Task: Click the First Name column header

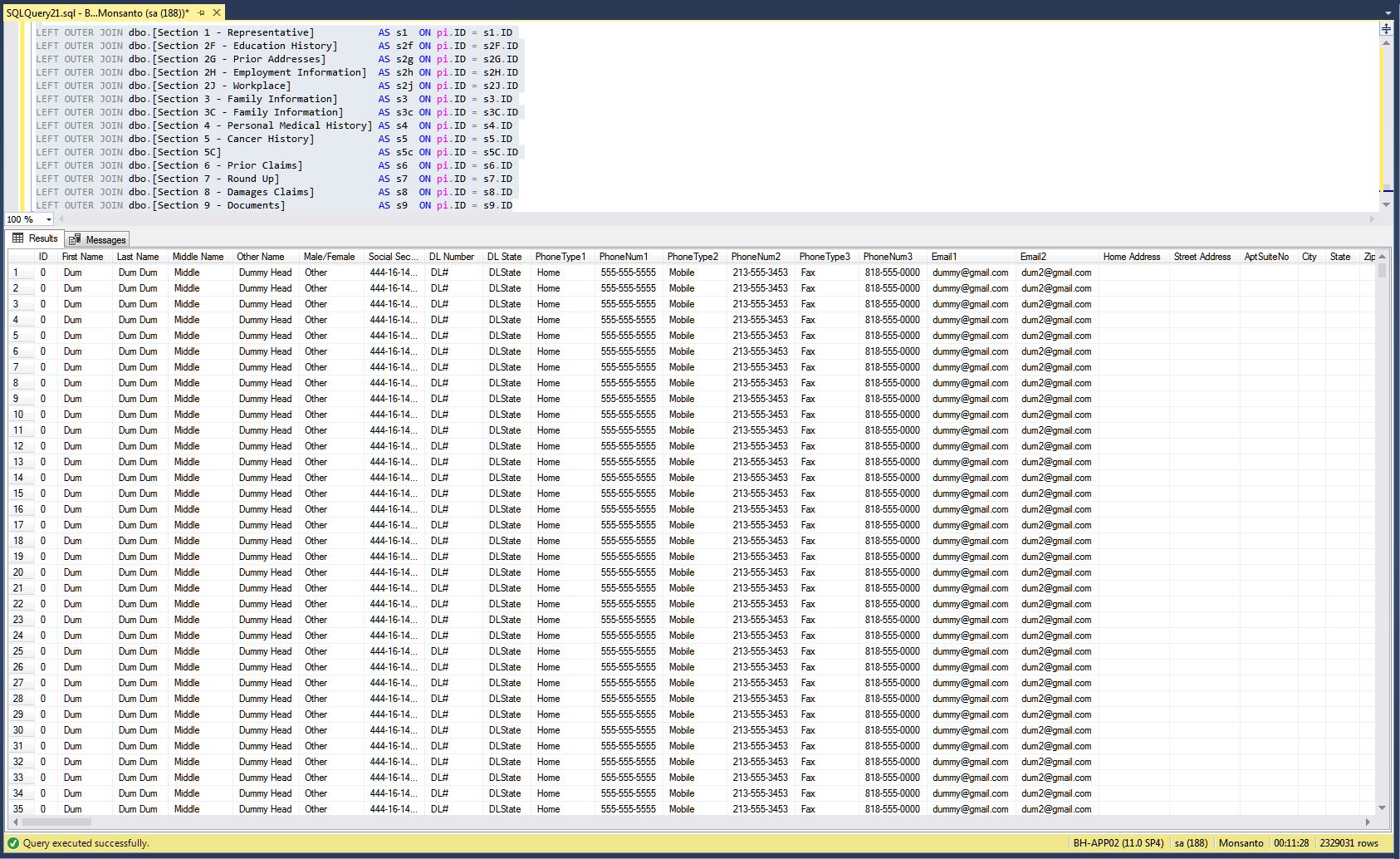Action: (83, 257)
